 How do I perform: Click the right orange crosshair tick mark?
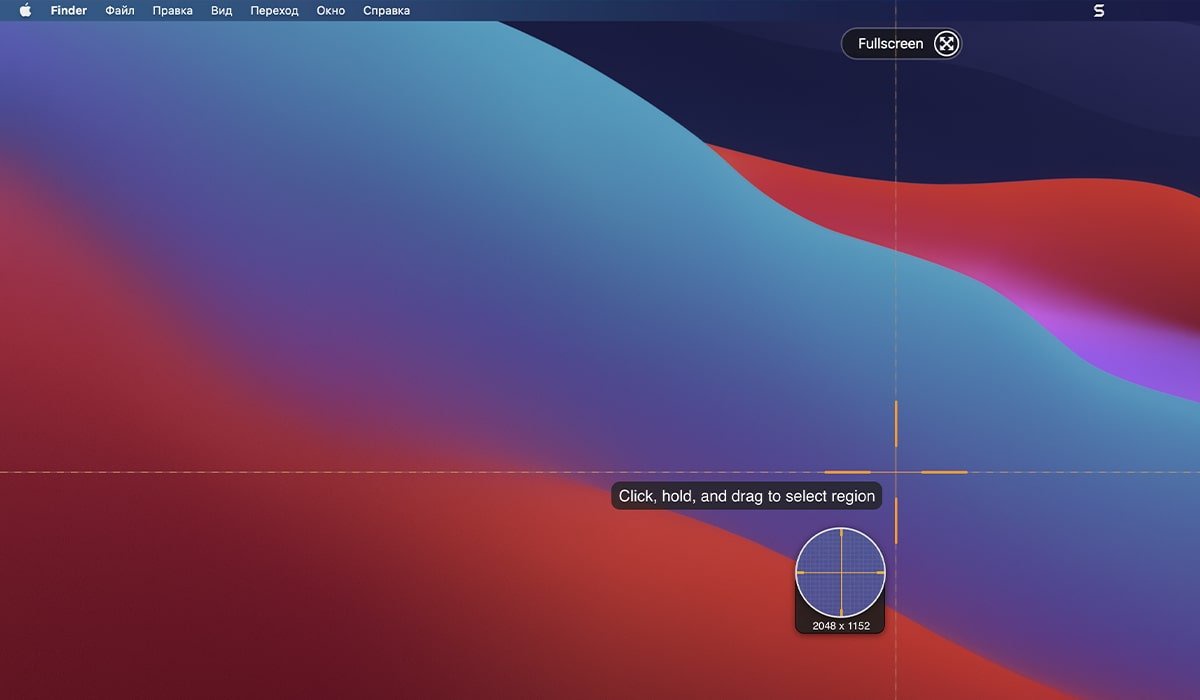944,472
